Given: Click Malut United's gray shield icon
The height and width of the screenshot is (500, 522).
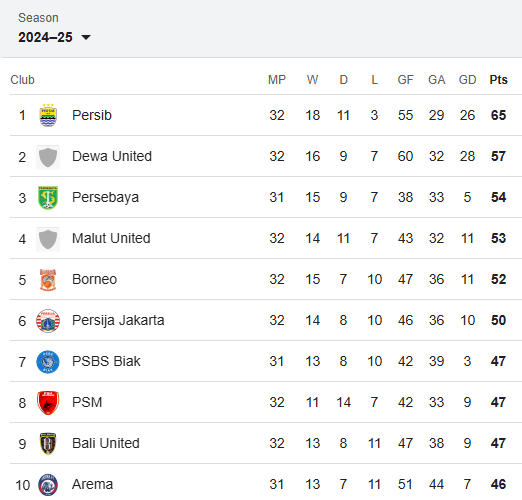Looking at the screenshot, I should pos(48,239).
